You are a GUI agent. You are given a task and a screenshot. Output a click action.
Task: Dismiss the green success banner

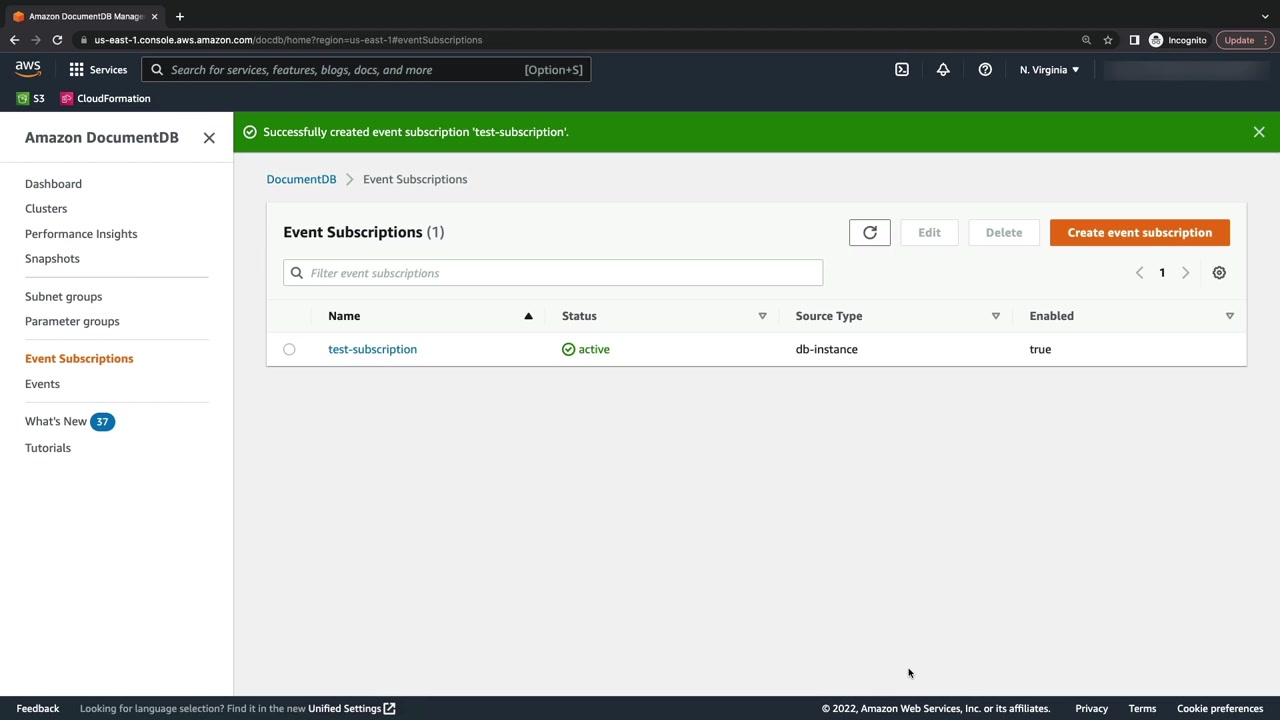point(1259,132)
